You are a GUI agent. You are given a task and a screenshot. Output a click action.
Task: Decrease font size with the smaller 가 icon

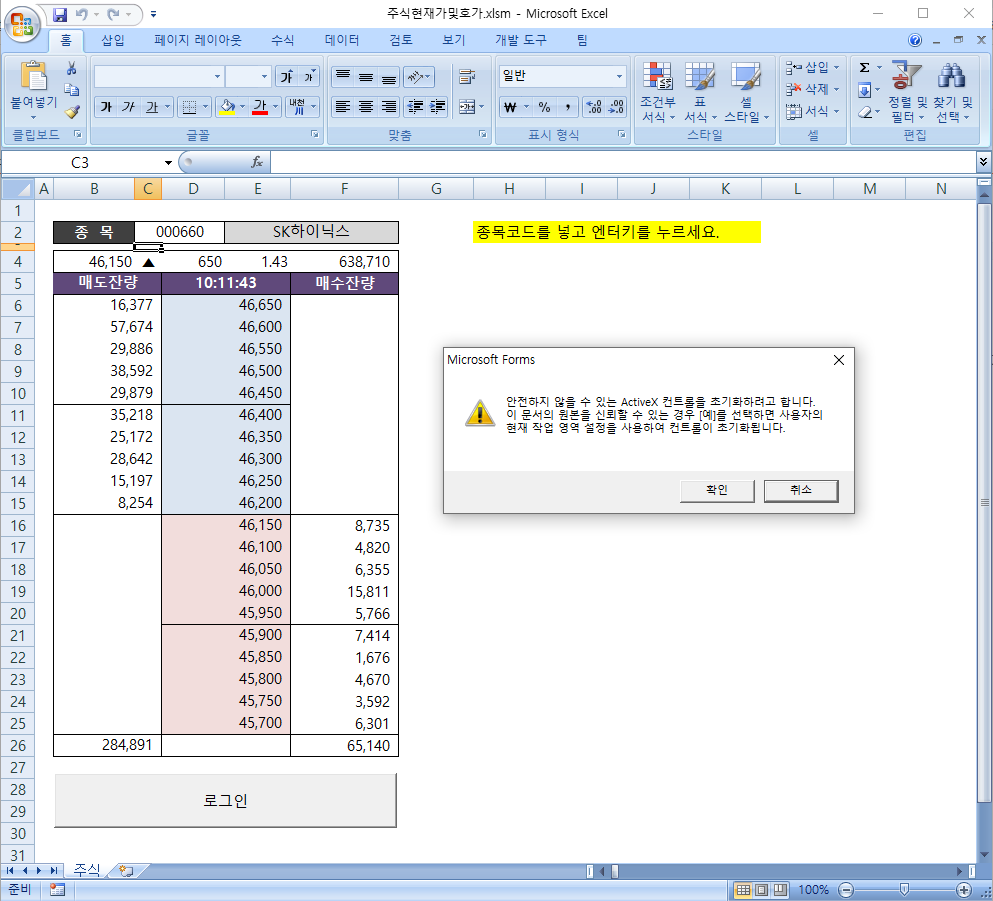tap(309, 77)
